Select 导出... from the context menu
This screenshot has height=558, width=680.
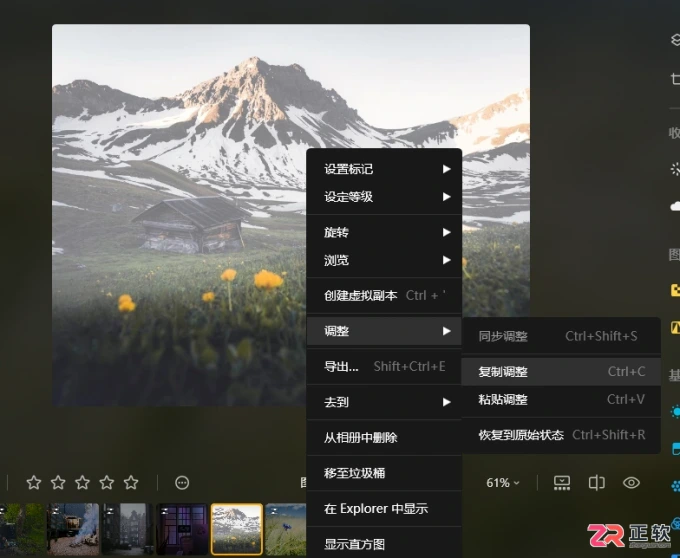(384, 367)
